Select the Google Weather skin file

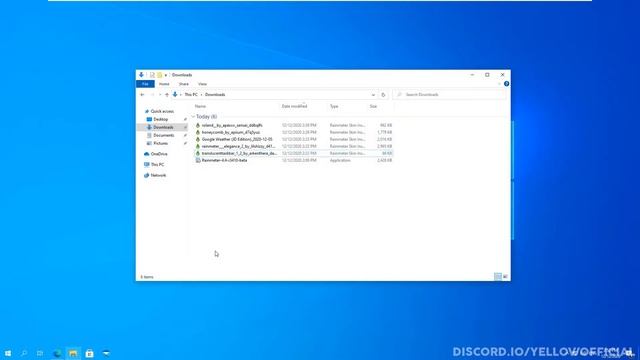(x=293, y=139)
